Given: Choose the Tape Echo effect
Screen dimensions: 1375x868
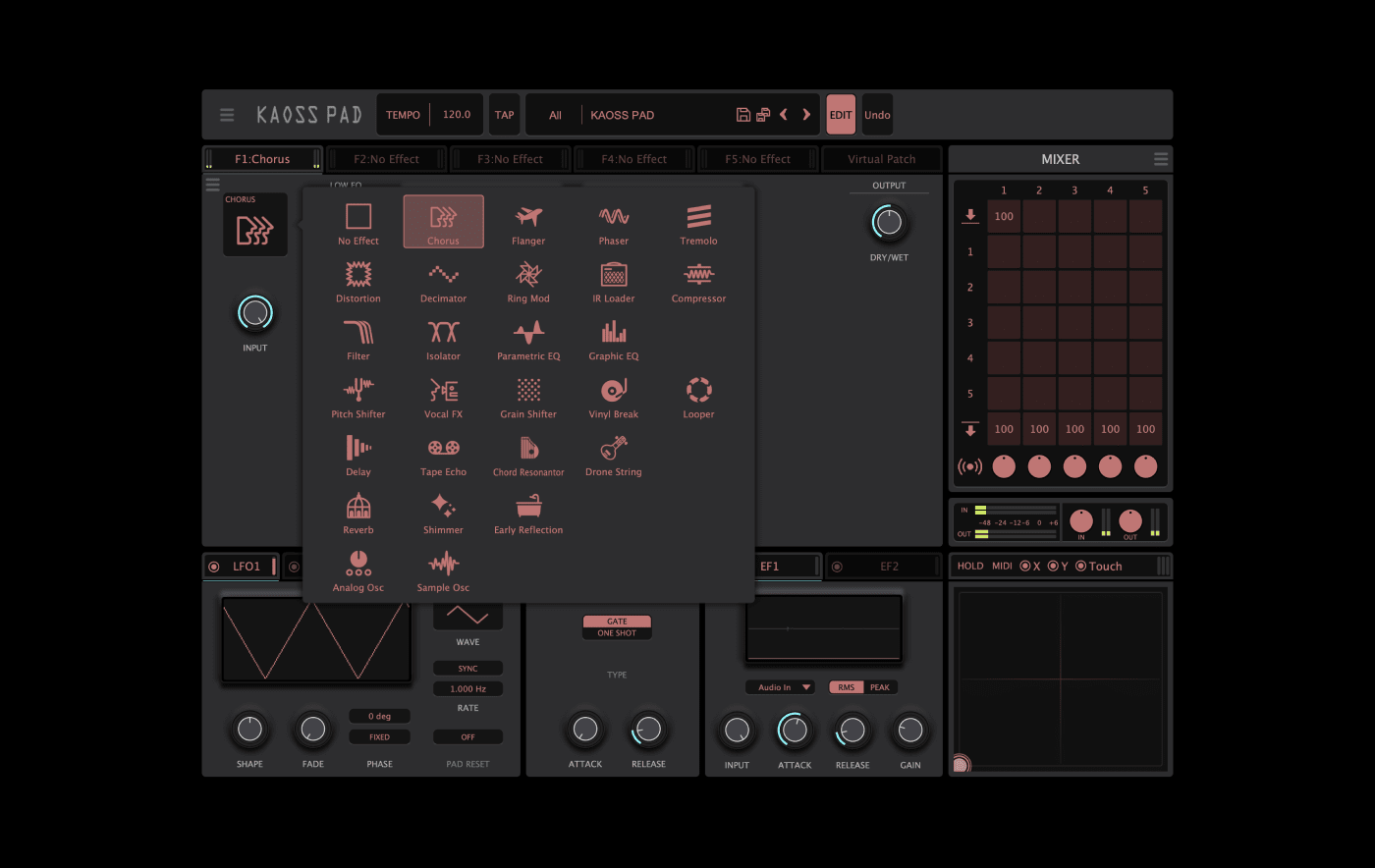Looking at the screenshot, I should coord(443,454).
